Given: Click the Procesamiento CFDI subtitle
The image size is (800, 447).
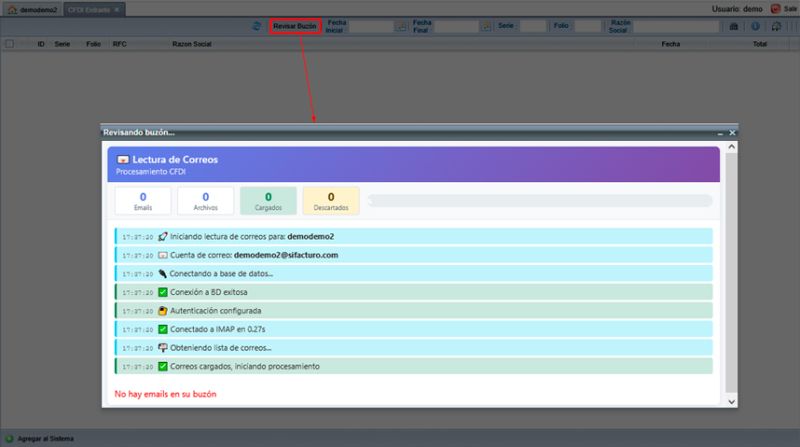Looking at the screenshot, I should (151, 172).
